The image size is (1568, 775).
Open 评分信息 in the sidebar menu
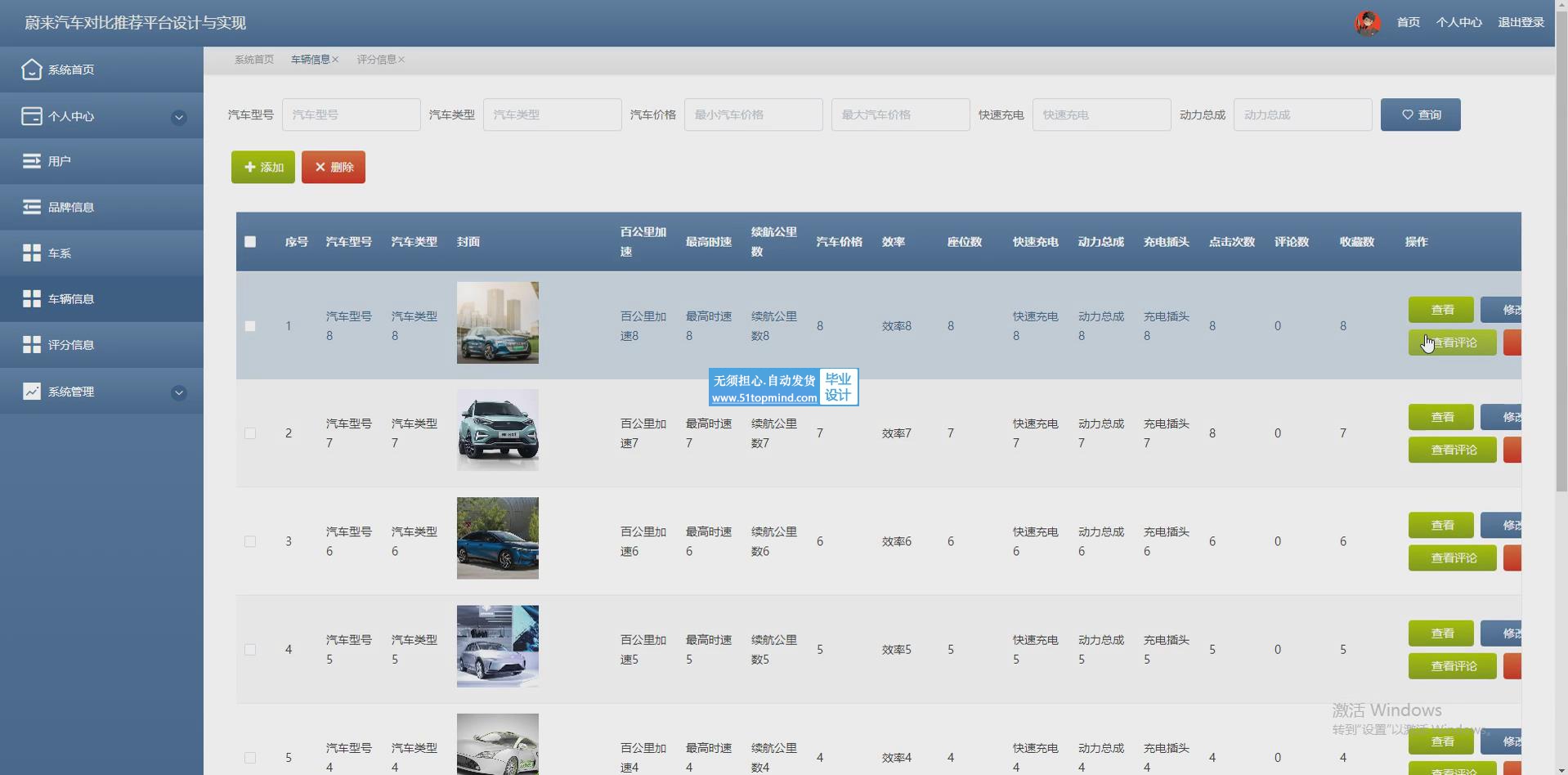[101, 344]
